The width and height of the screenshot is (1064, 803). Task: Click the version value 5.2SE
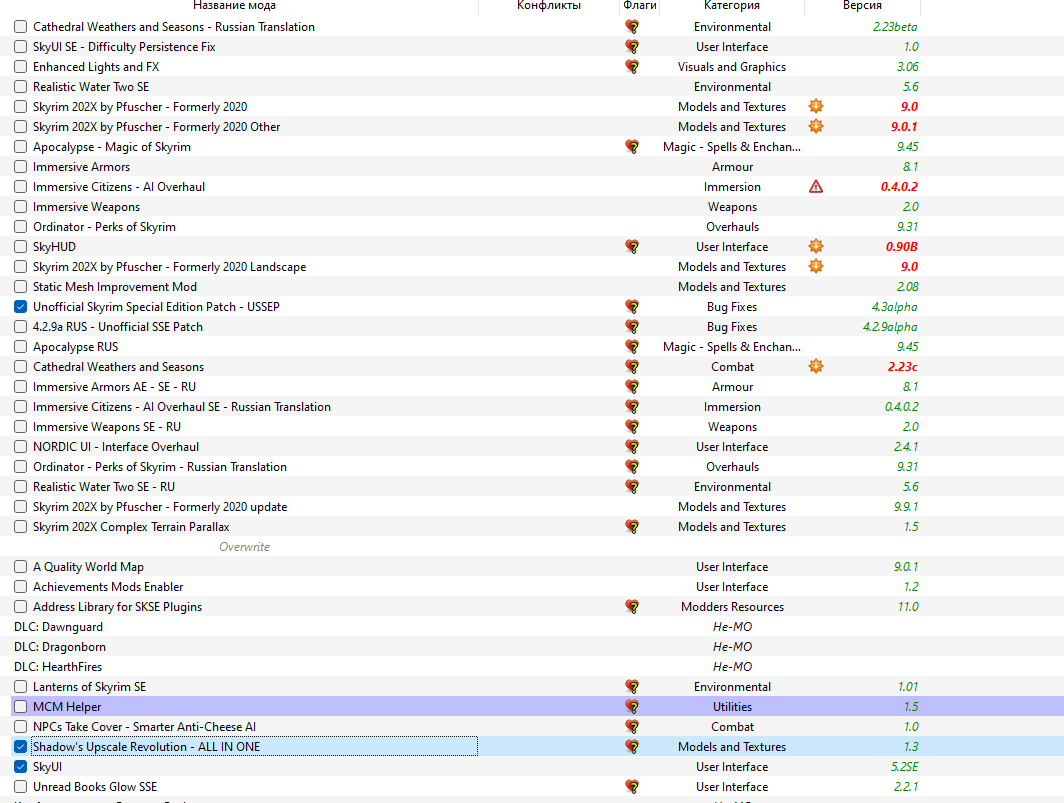coord(904,767)
